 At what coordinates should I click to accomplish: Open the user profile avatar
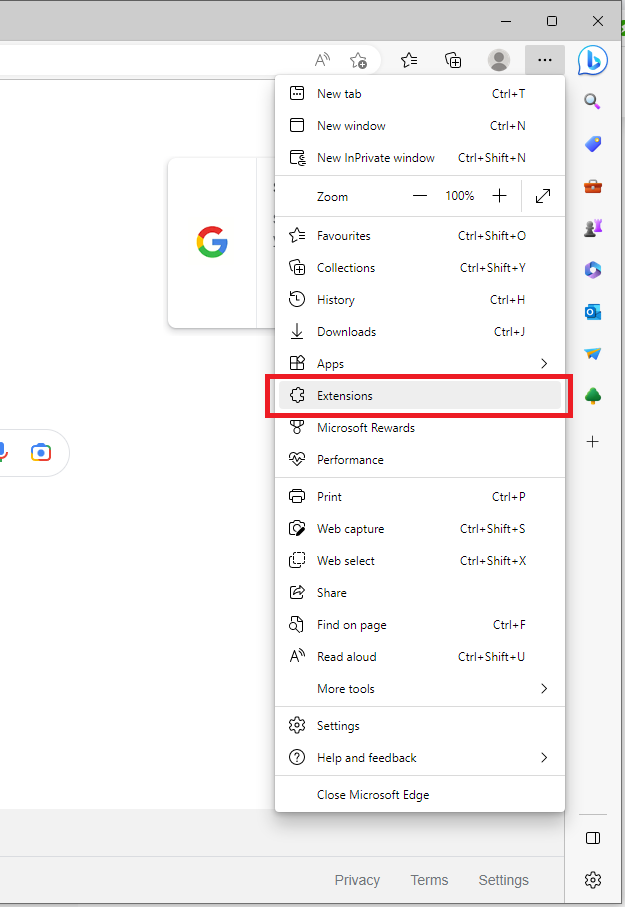pos(498,60)
